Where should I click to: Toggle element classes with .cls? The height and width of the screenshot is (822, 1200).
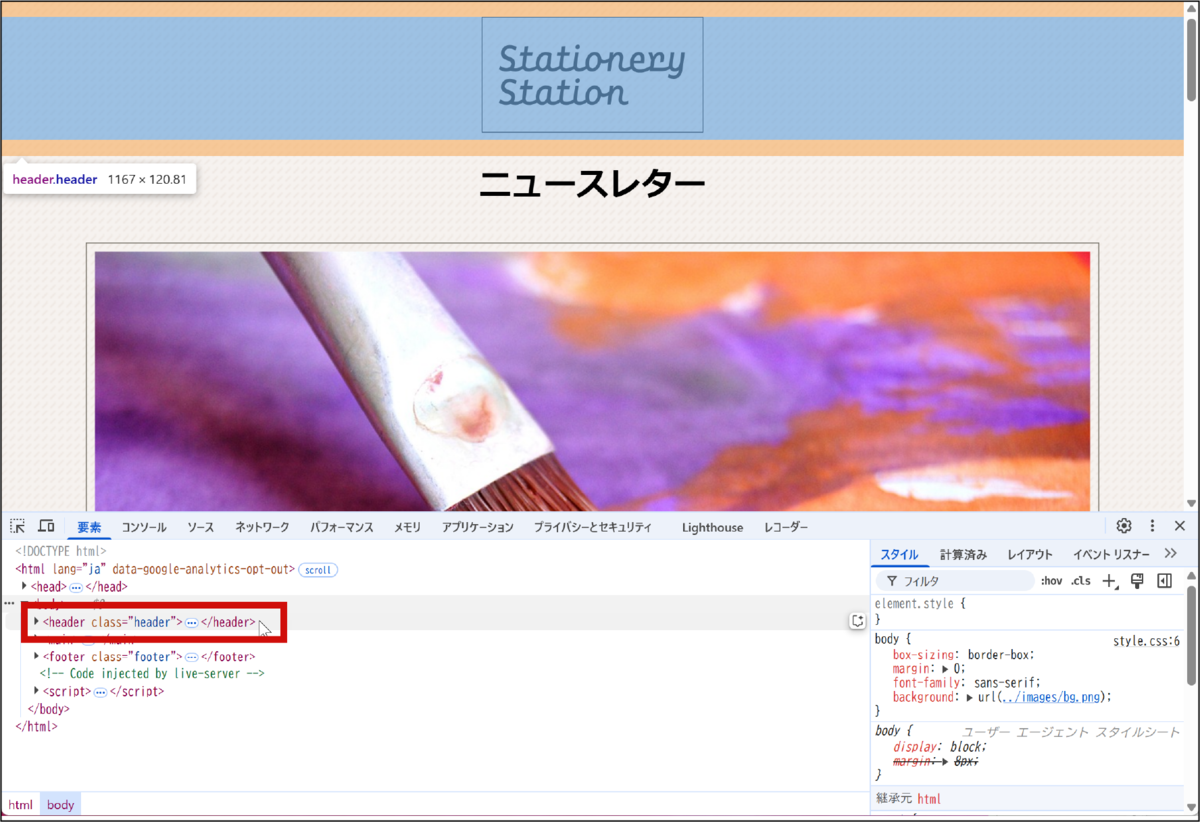click(x=1081, y=580)
